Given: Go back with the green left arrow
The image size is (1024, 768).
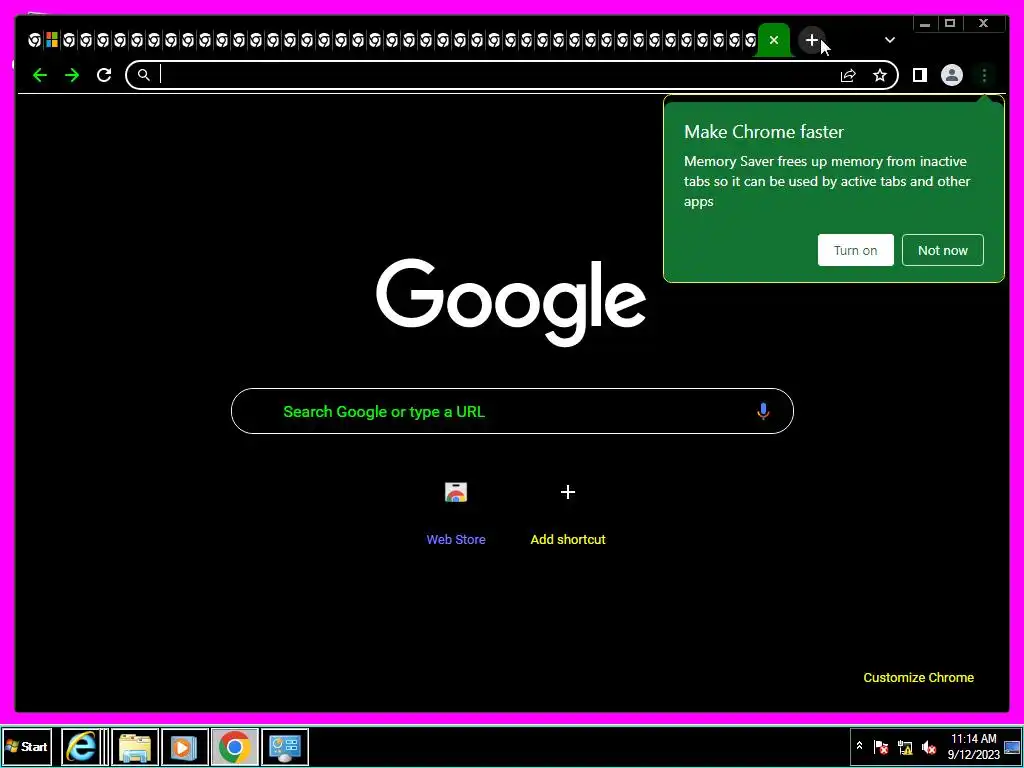Looking at the screenshot, I should pos(40,75).
